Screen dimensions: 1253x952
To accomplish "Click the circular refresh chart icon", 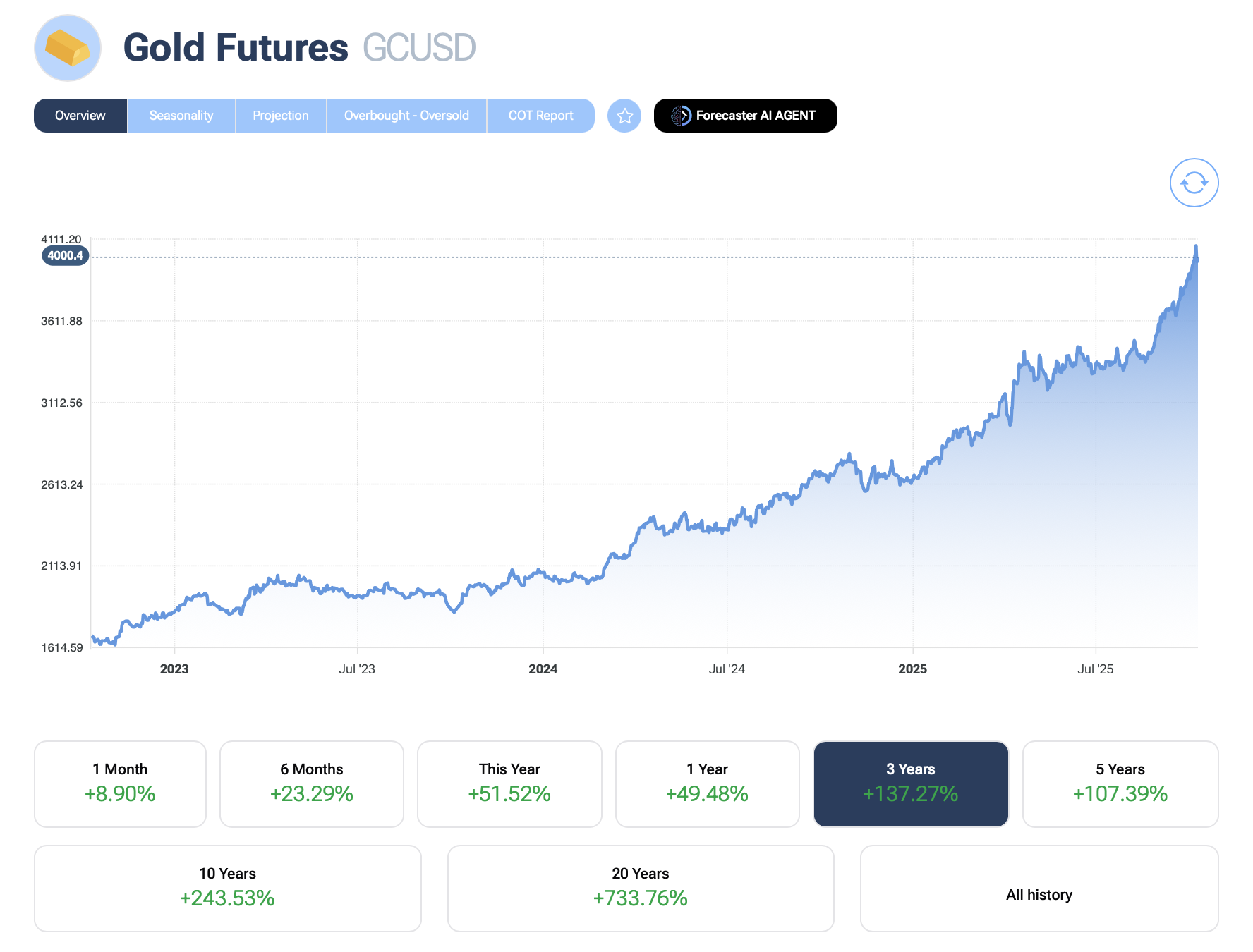I will (x=1194, y=183).
